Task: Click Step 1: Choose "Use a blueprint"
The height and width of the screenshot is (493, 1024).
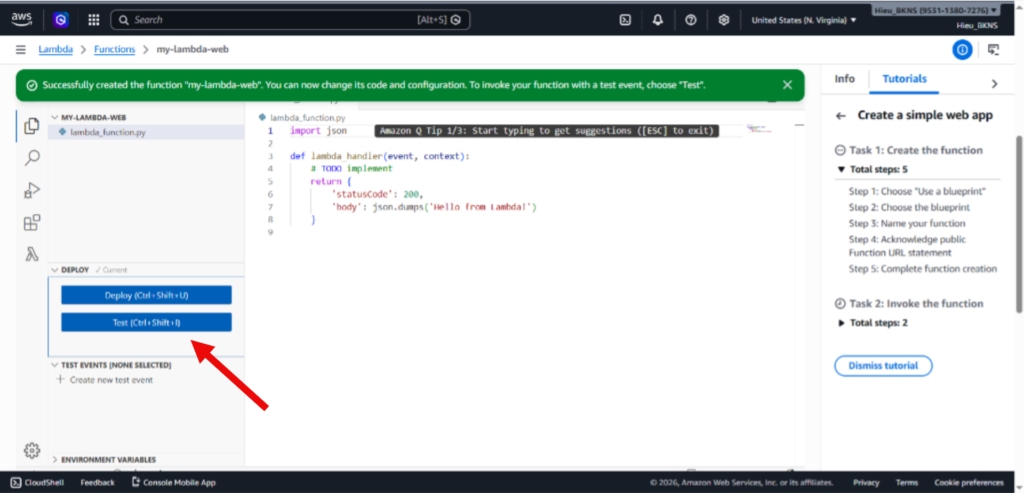Action: tap(917, 192)
